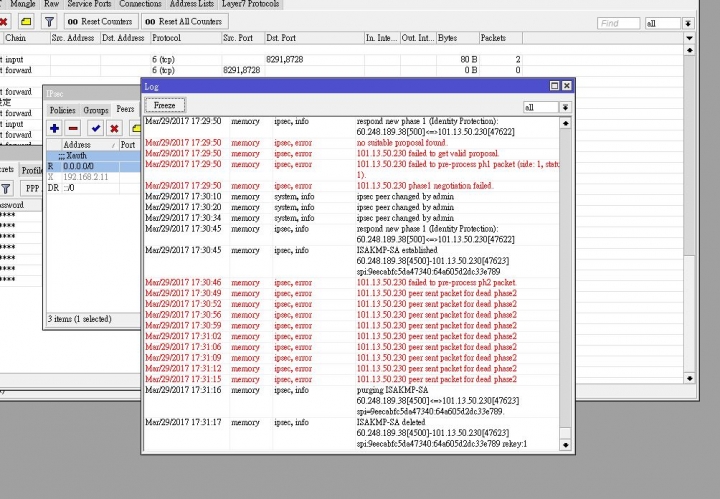The height and width of the screenshot is (499, 720).
Task: Click the yellow comment icon in IPsec toolbar
Action: click(136, 128)
